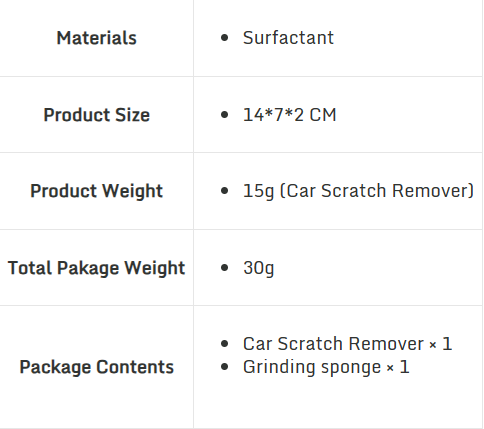
Task: Click the Package Contents header
Action: point(96,367)
